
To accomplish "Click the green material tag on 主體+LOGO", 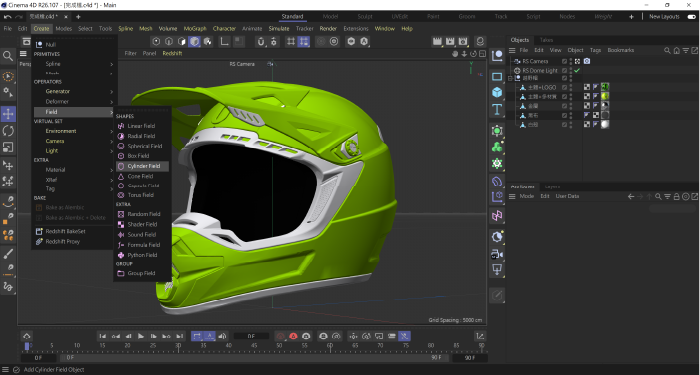I will [x=605, y=88].
